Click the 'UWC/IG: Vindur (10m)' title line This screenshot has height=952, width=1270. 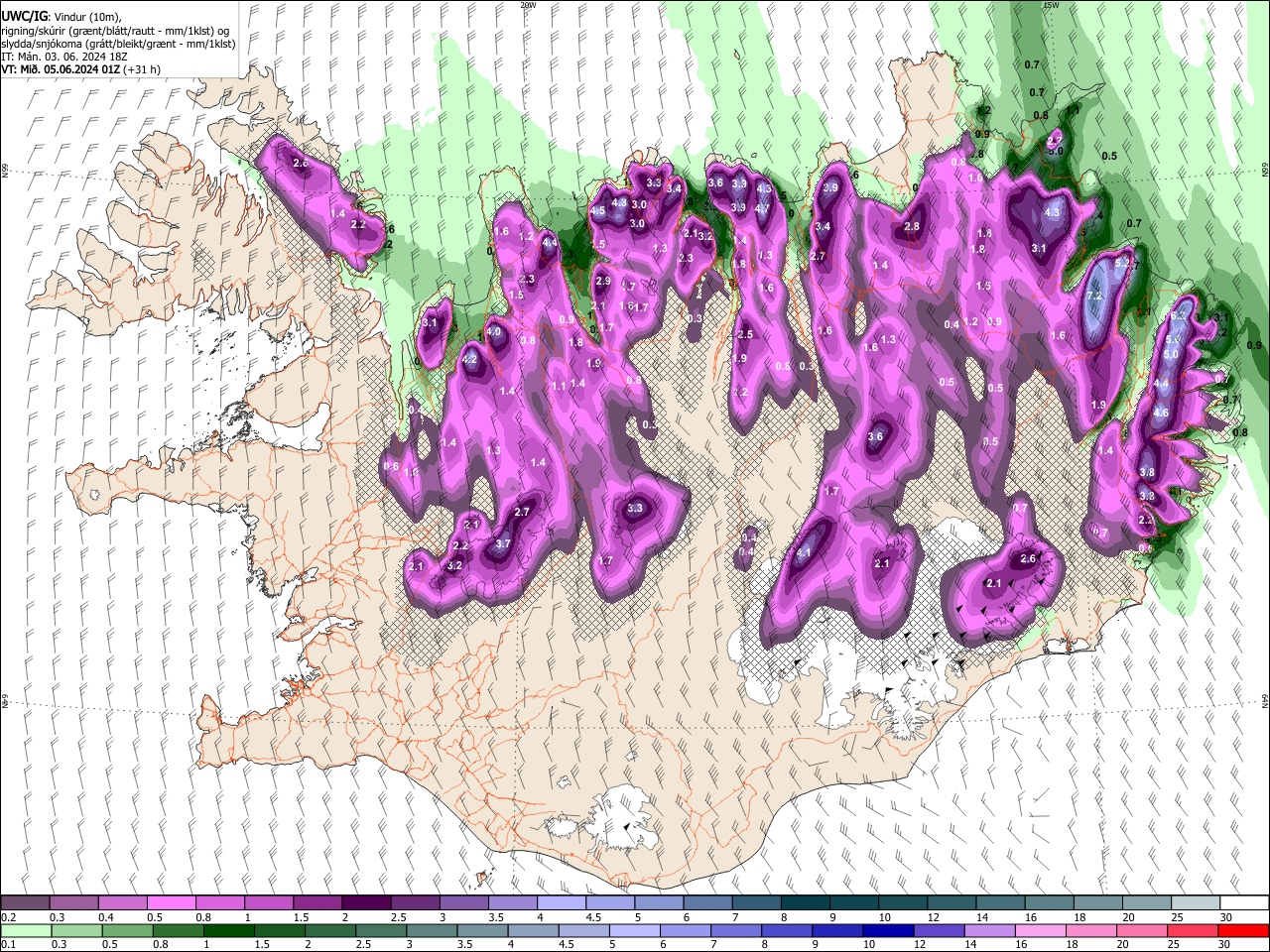[61, 16]
